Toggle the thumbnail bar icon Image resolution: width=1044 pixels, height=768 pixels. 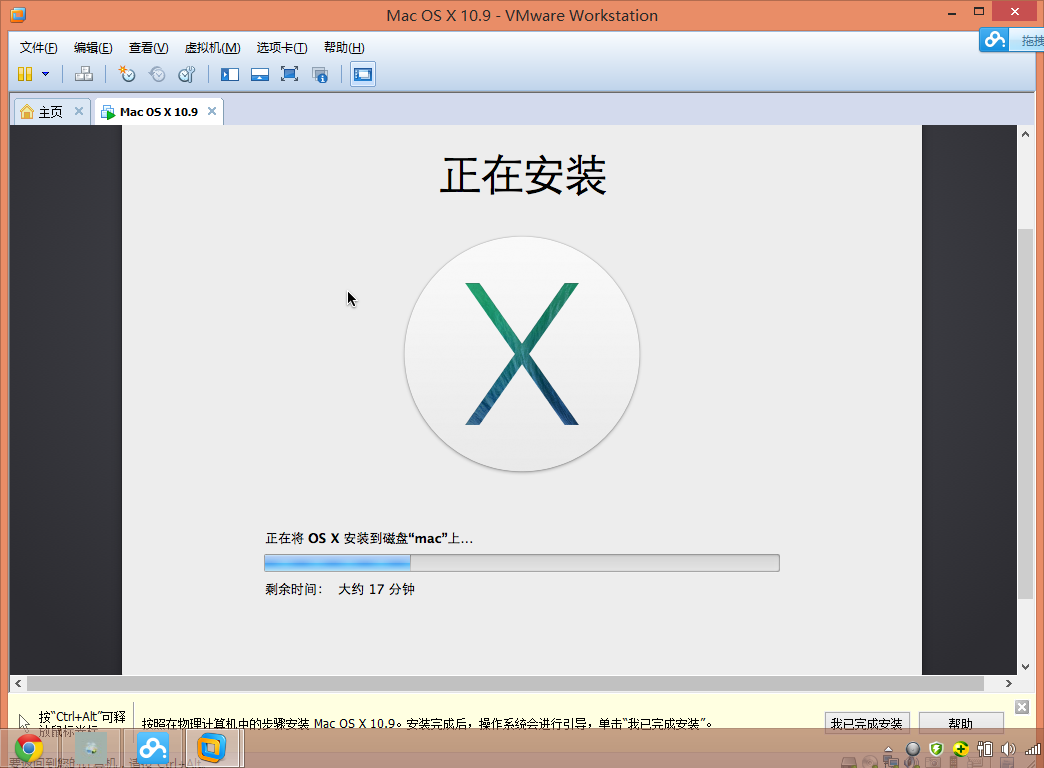click(260, 74)
